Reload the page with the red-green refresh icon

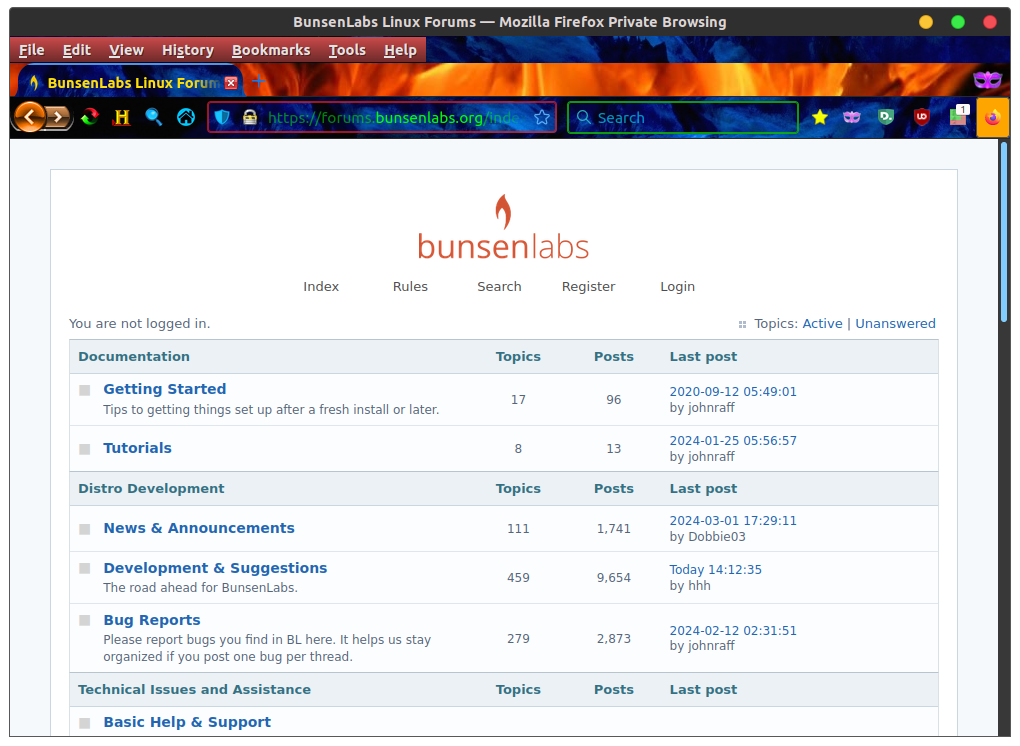click(90, 117)
